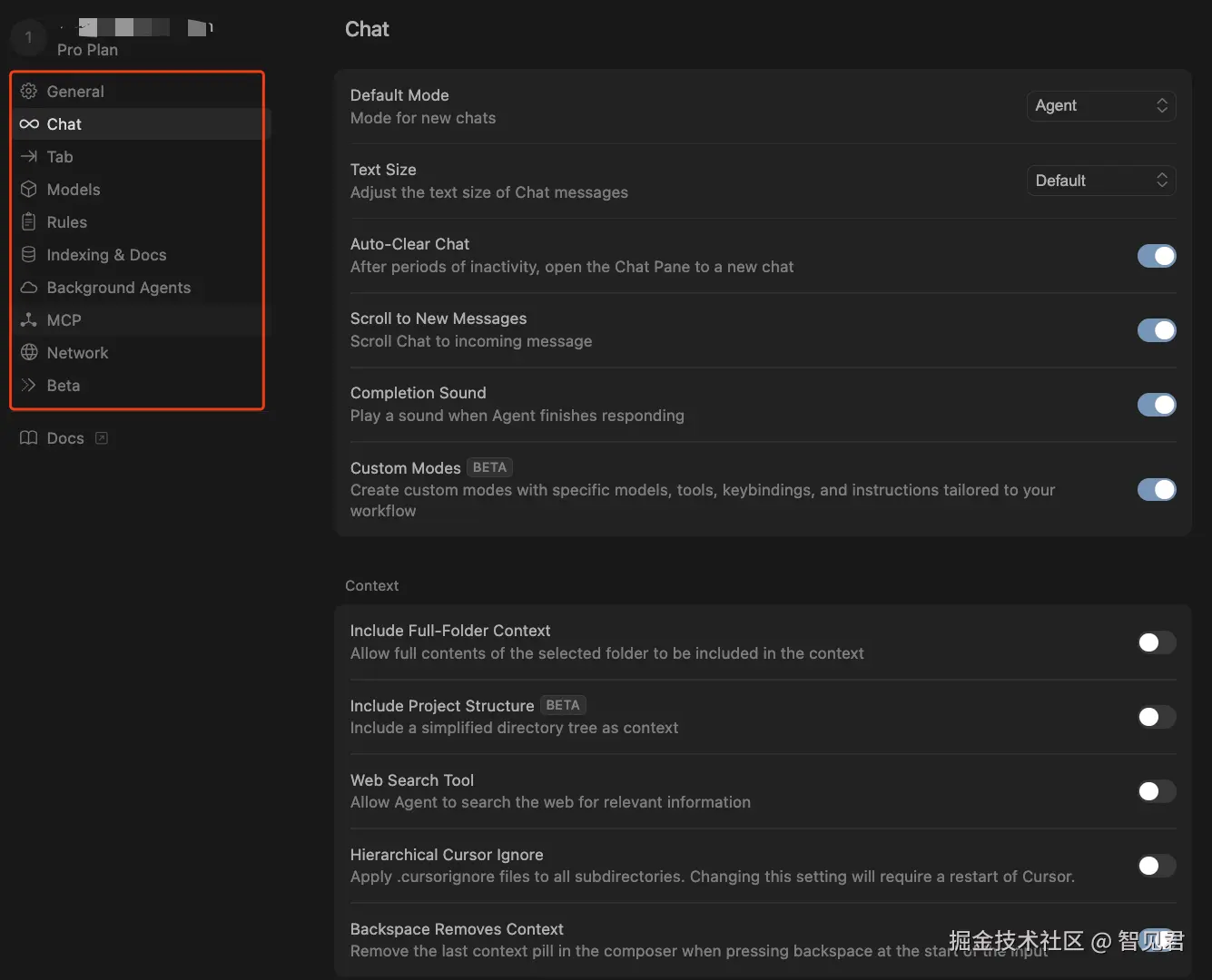Enable Include Full-Folder Context switch
1212x980 pixels.
tap(1156, 642)
